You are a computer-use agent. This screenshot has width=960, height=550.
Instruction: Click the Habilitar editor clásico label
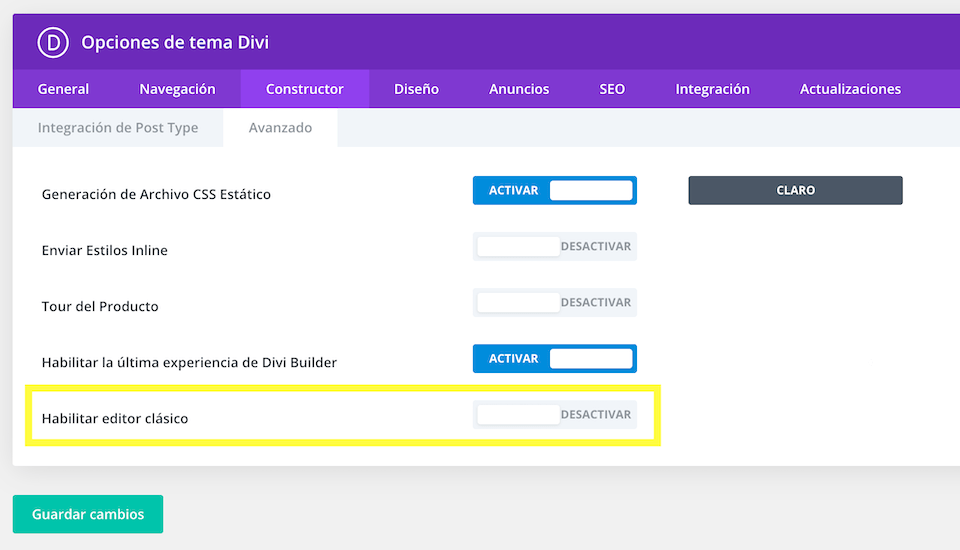[x=115, y=418]
